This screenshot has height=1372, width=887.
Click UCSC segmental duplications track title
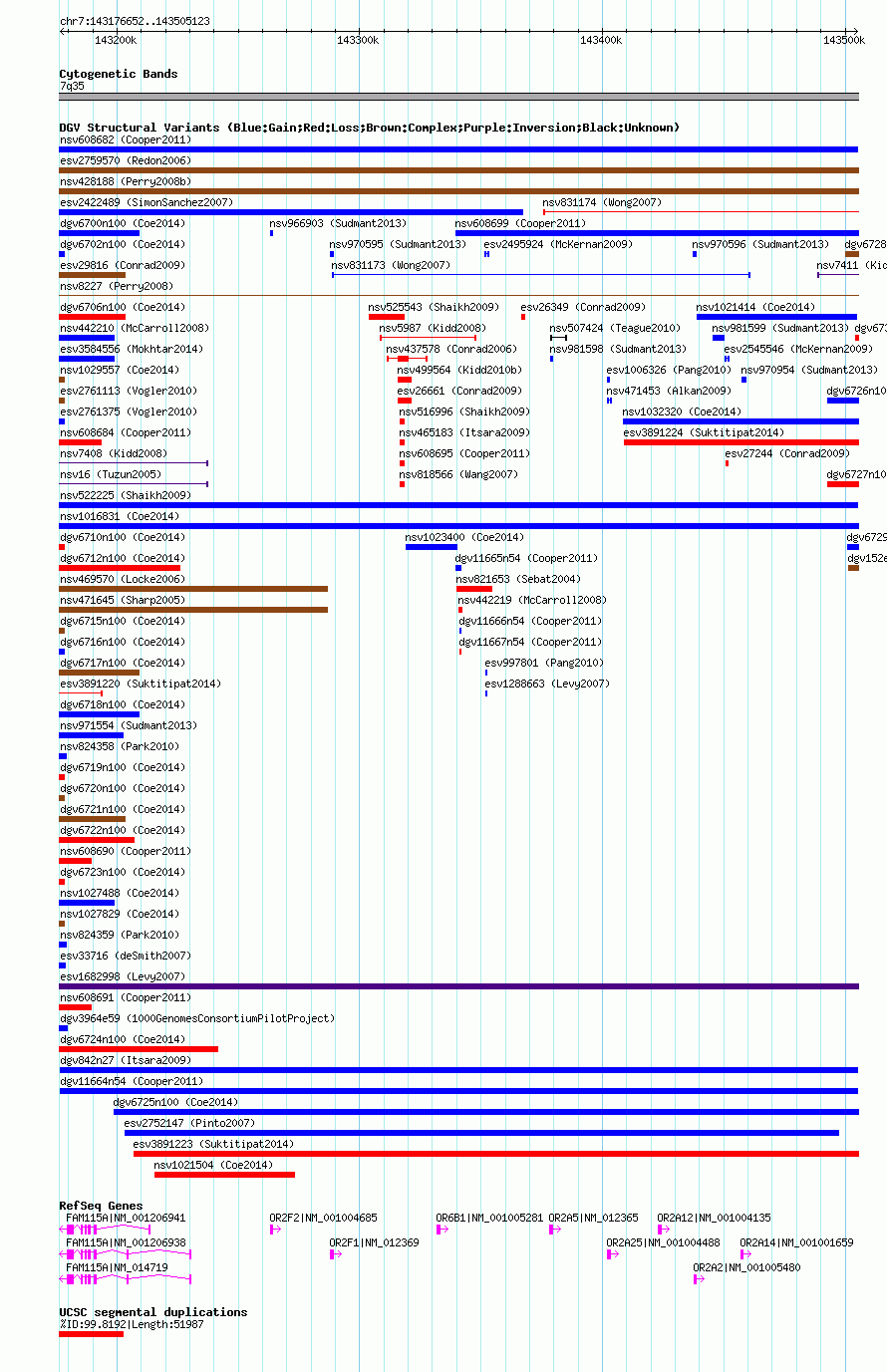153,1312
